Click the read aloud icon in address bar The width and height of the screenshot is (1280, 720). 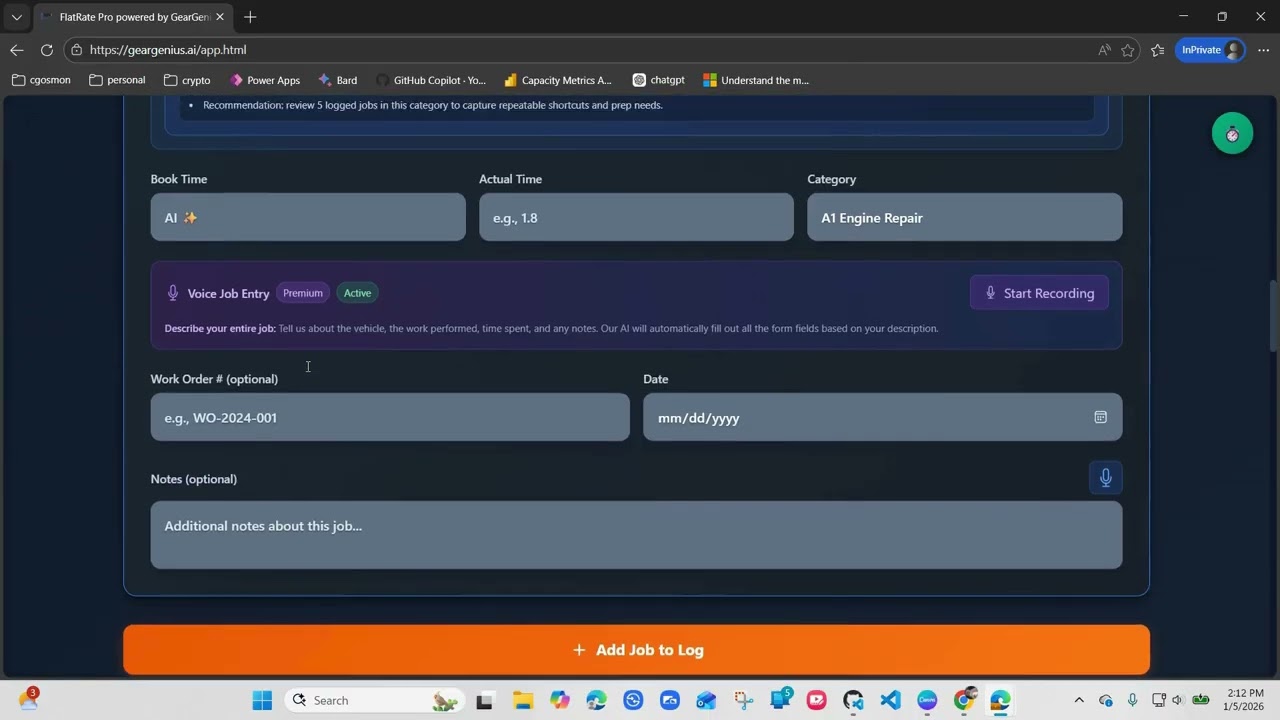point(1104,50)
